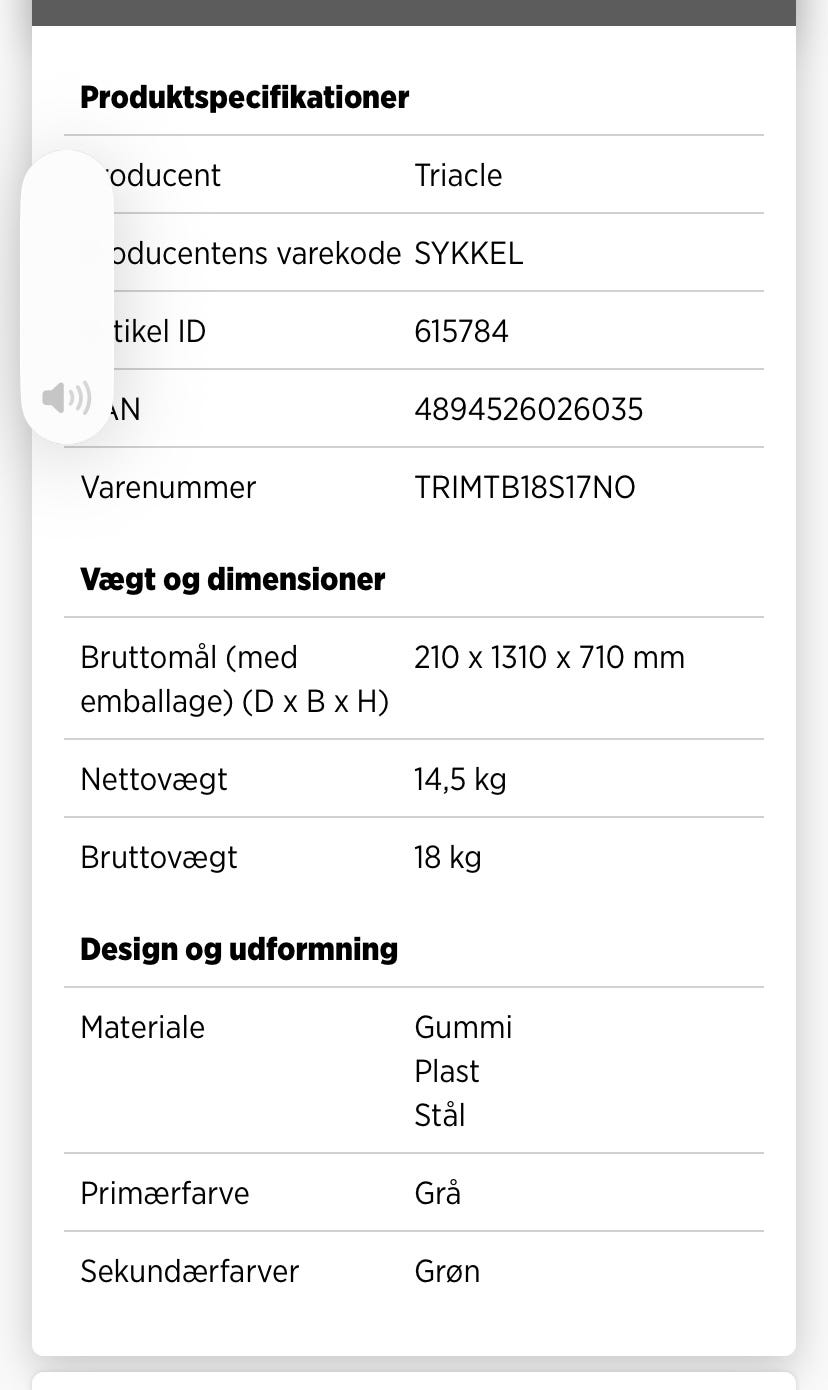
Task: Click the Produktspecifikationer heading
Action: coord(244,98)
